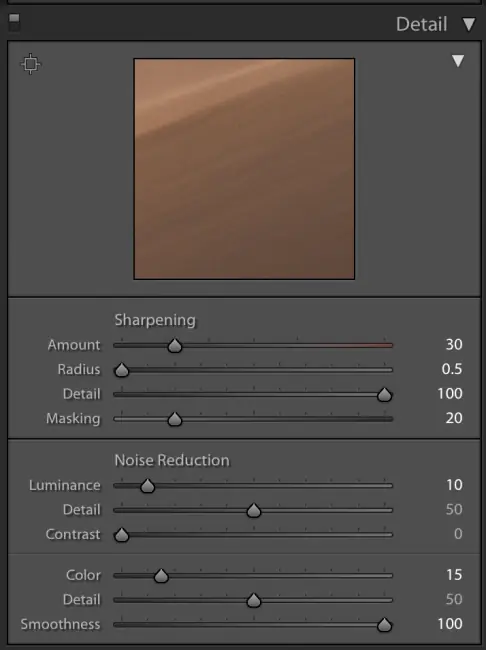Click the detail preview thumbnail image
486x650 pixels.
(244, 169)
